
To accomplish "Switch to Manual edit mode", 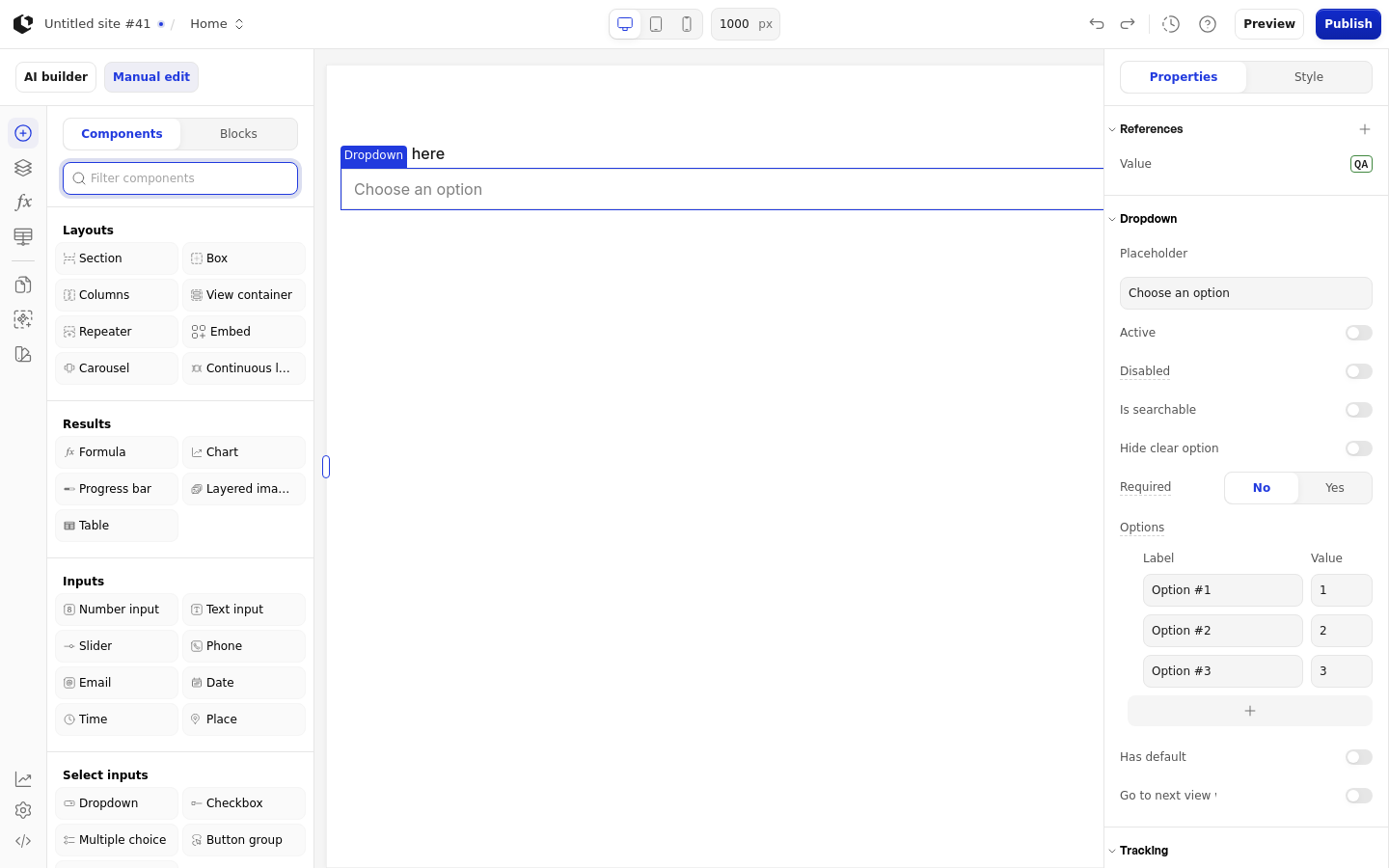I will (x=151, y=77).
